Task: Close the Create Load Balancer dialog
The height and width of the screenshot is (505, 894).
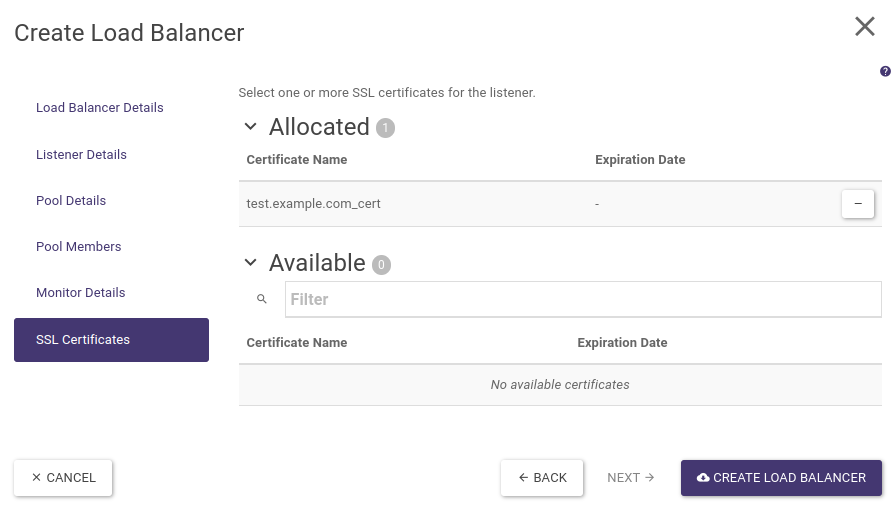Action: pyautogui.click(x=865, y=27)
